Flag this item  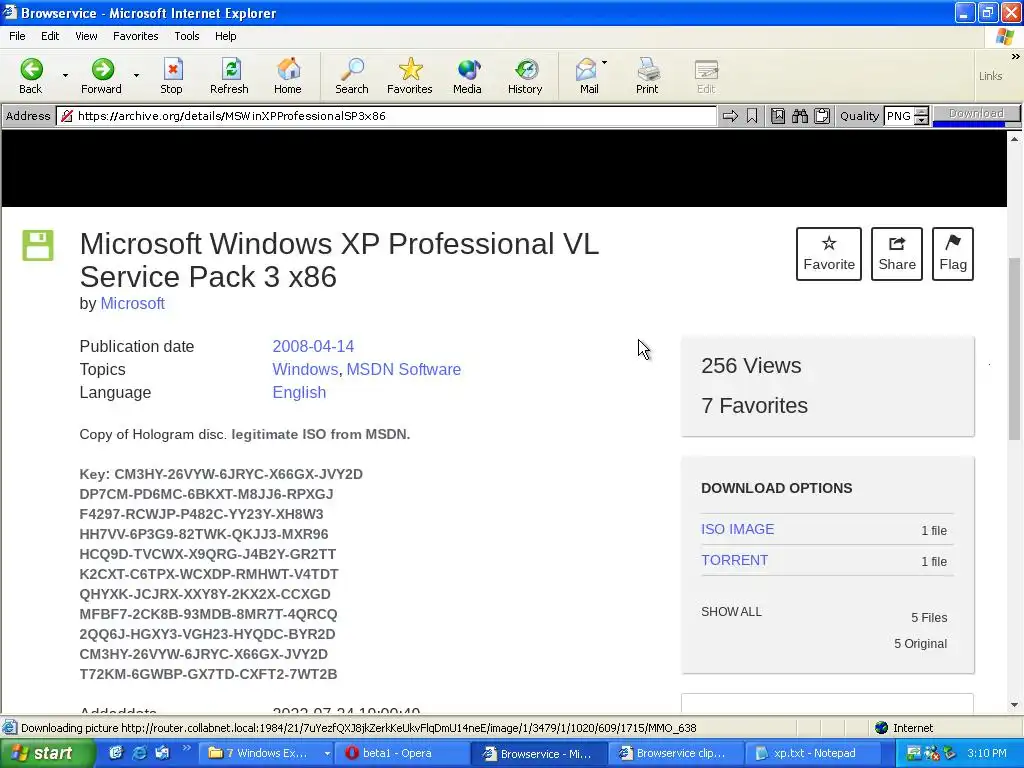pyautogui.click(x=953, y=254)
